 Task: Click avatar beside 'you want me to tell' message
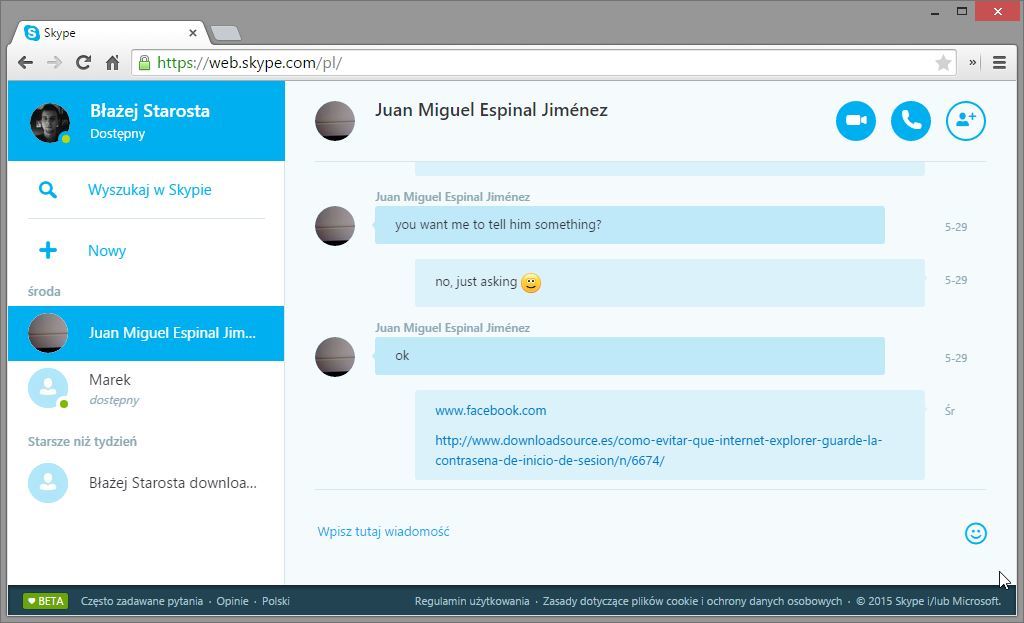point(335,226)
